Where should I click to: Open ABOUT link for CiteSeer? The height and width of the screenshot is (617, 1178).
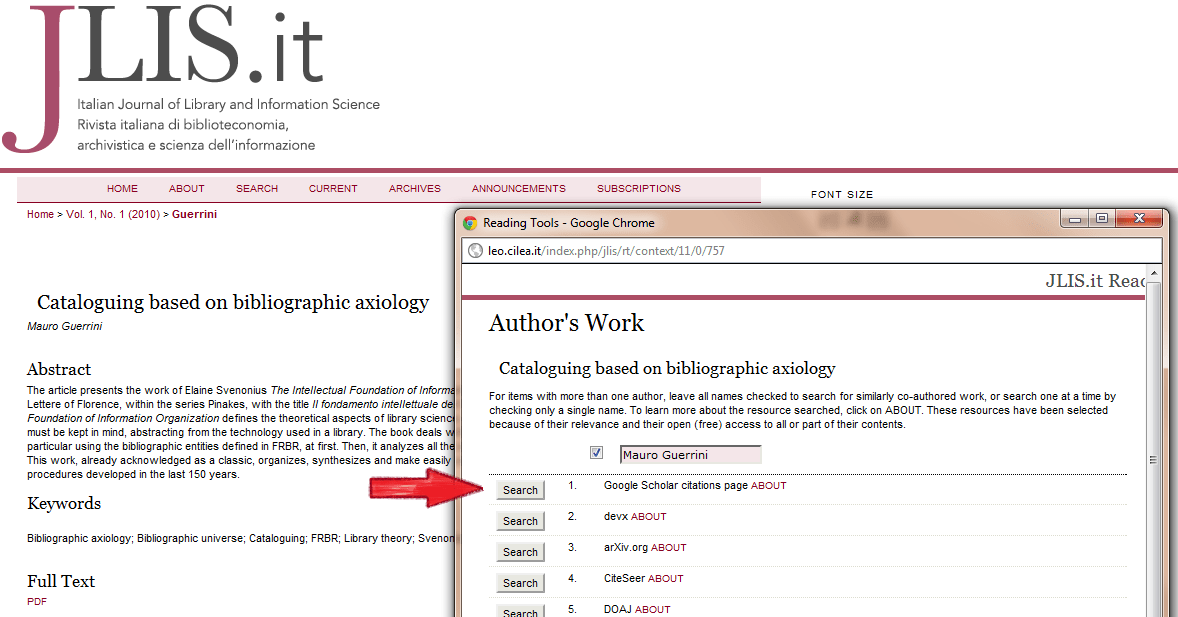pyautogui.click(x=666, y=579)
